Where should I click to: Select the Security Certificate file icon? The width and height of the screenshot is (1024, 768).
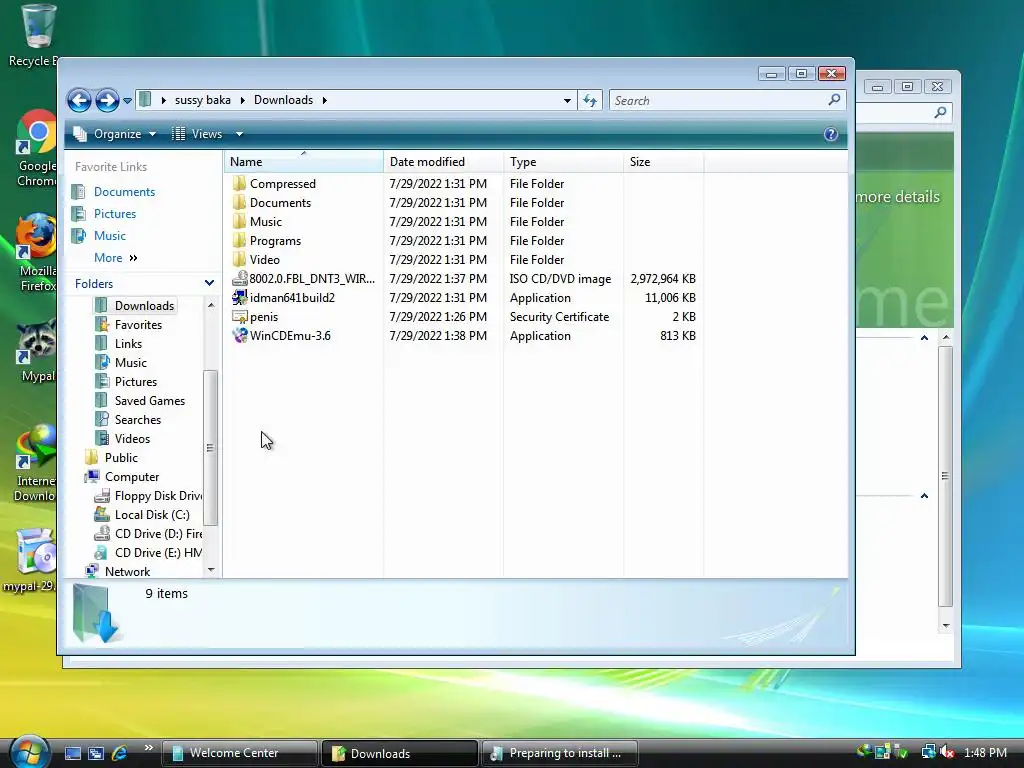(240, 316)
